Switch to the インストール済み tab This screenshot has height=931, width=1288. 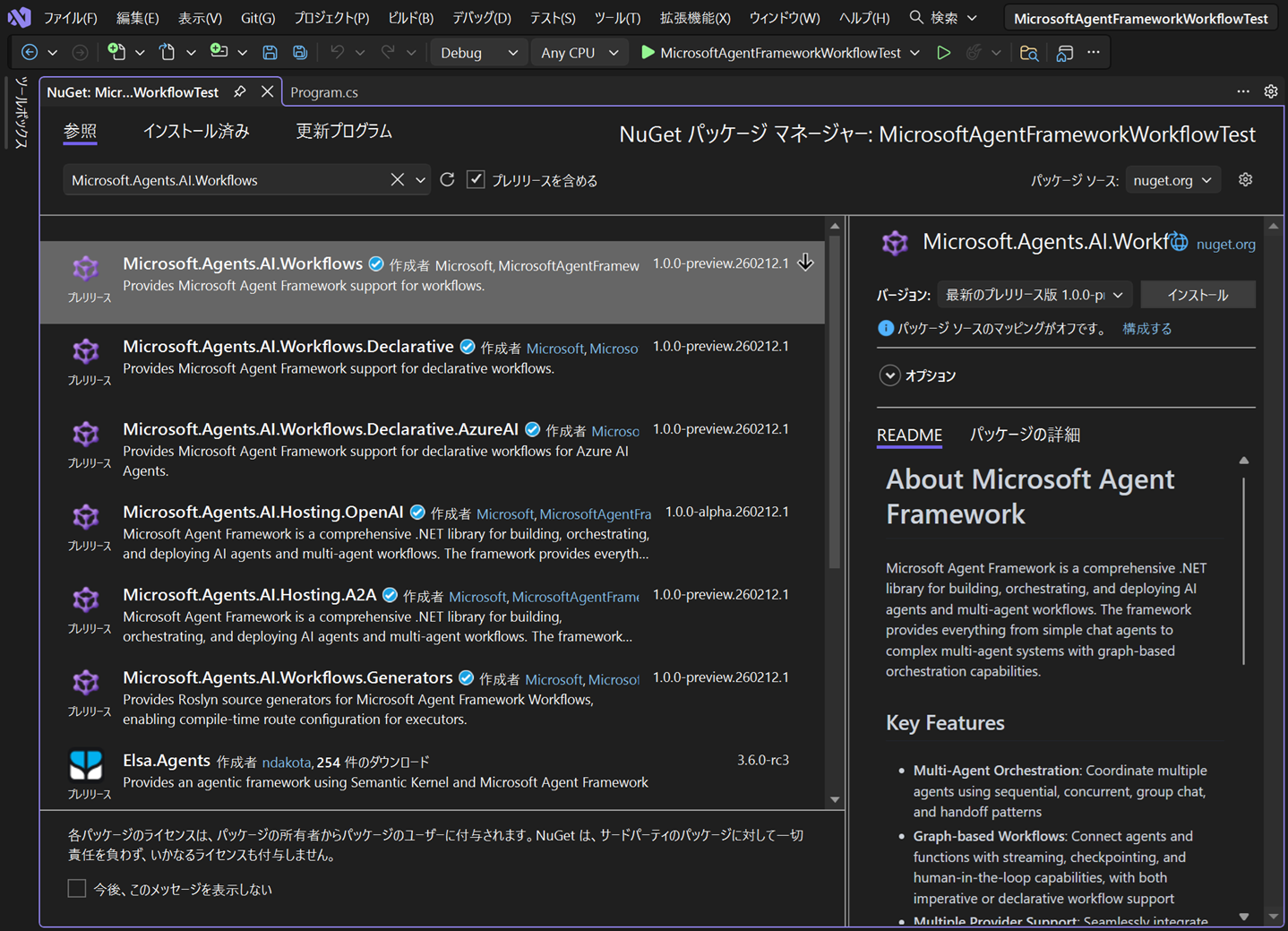pos(196,132)
